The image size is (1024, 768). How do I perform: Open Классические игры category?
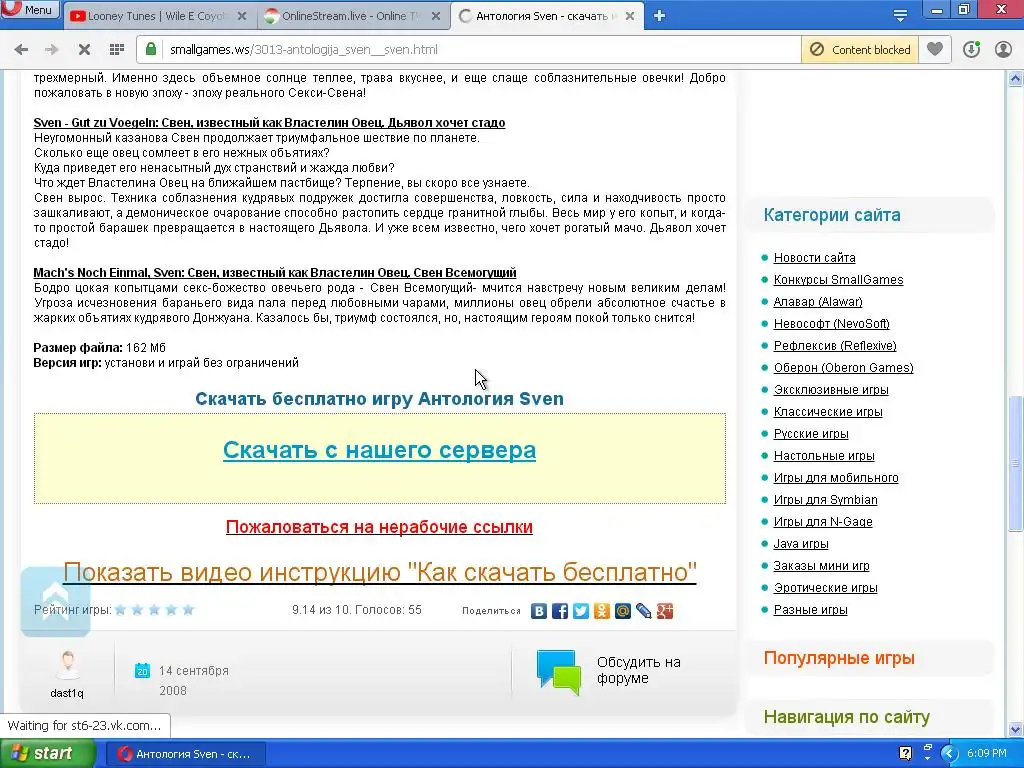pos(828,412)
